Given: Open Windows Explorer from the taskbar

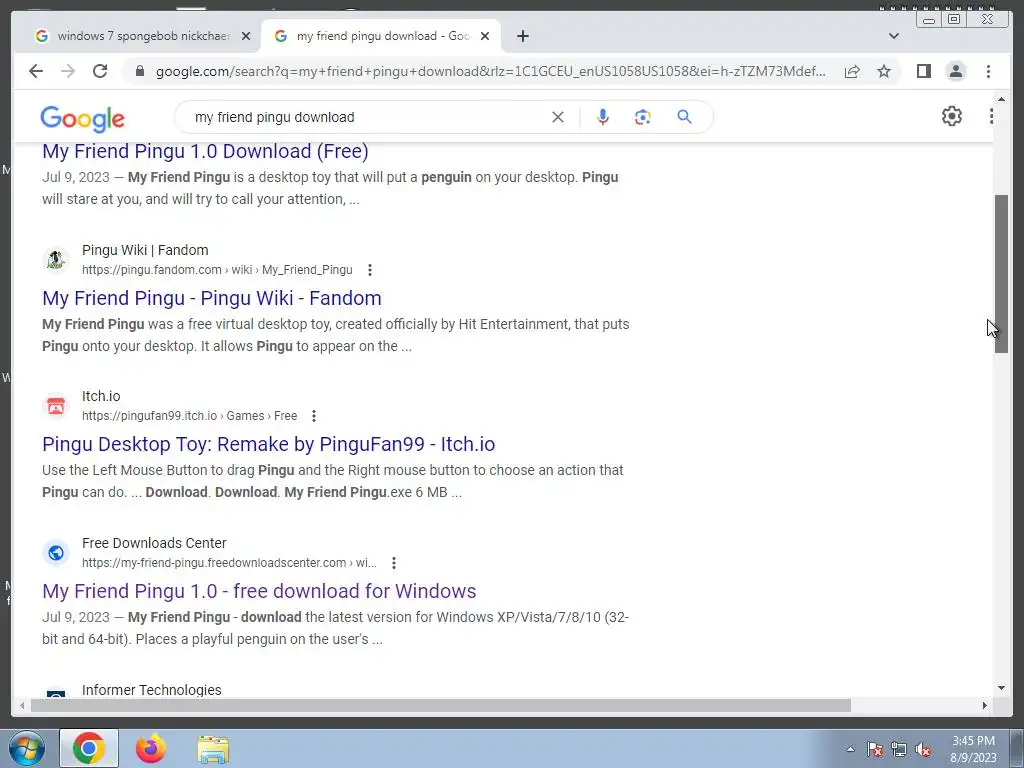Looking at the screenshot, I should [213, 749].
